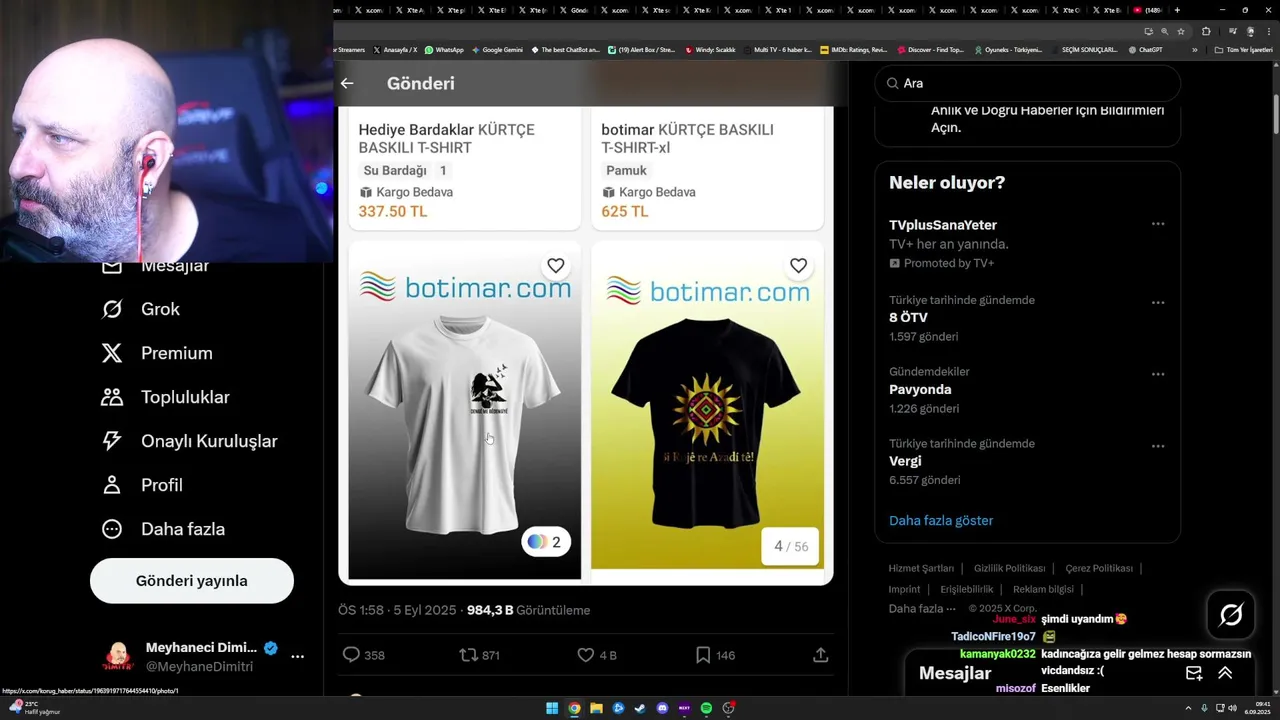This screenshot has height=720, width=1280.
Task: Open volume control in system tray
Action: [1232, 708]
